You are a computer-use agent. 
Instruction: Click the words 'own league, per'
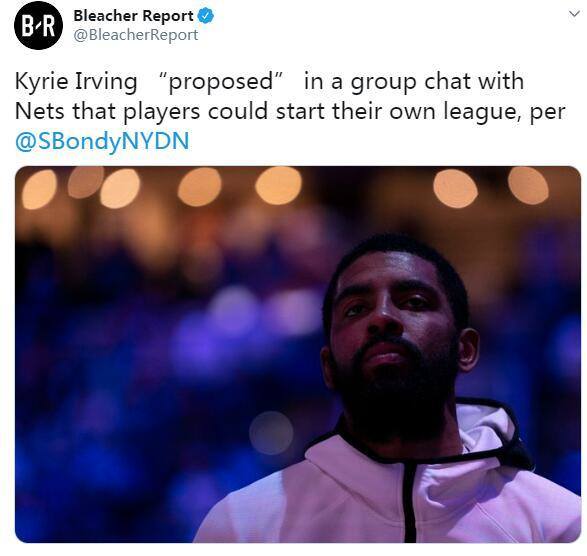(x=477, y=111)
